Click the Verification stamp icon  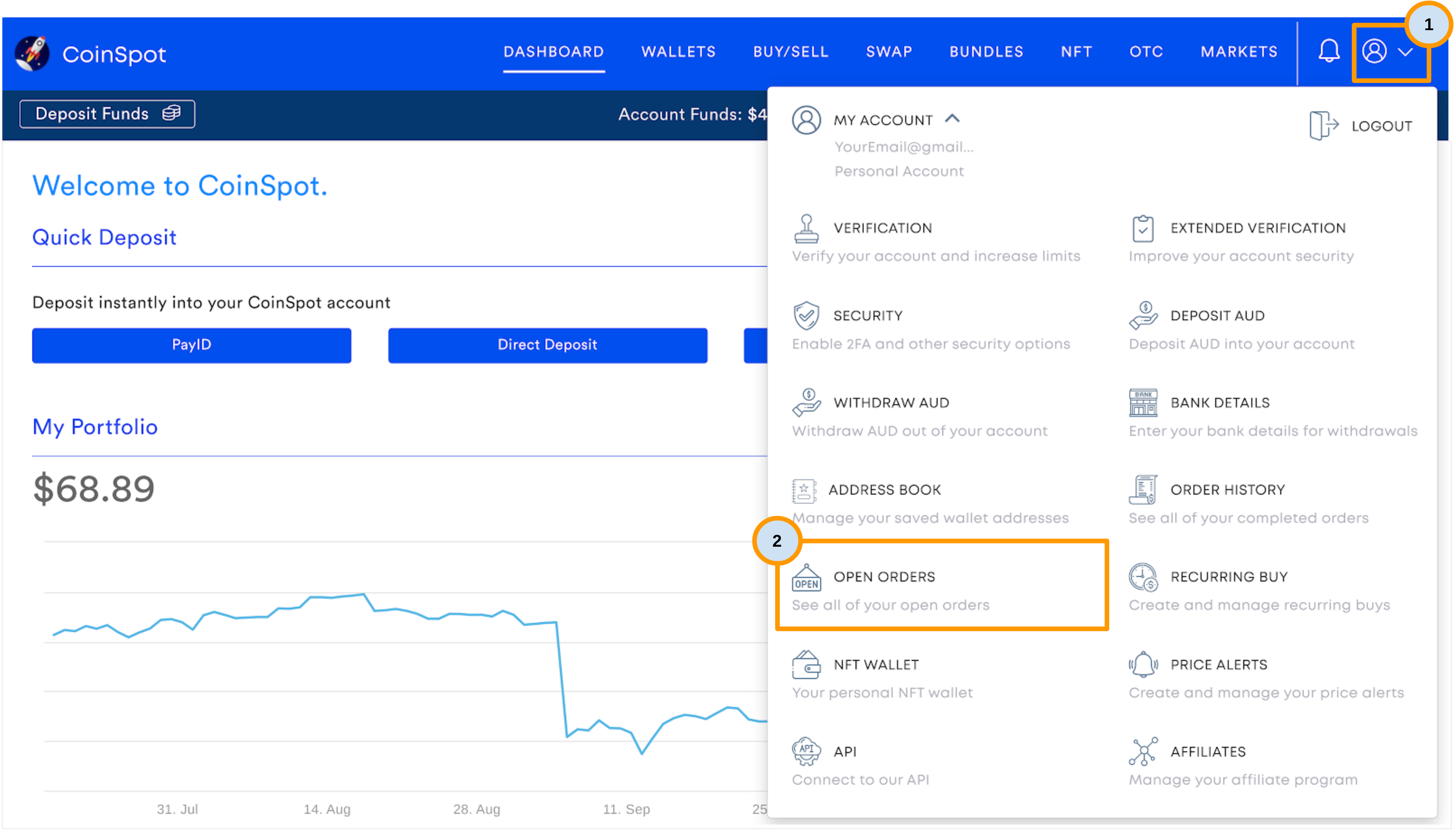(806, 228)
